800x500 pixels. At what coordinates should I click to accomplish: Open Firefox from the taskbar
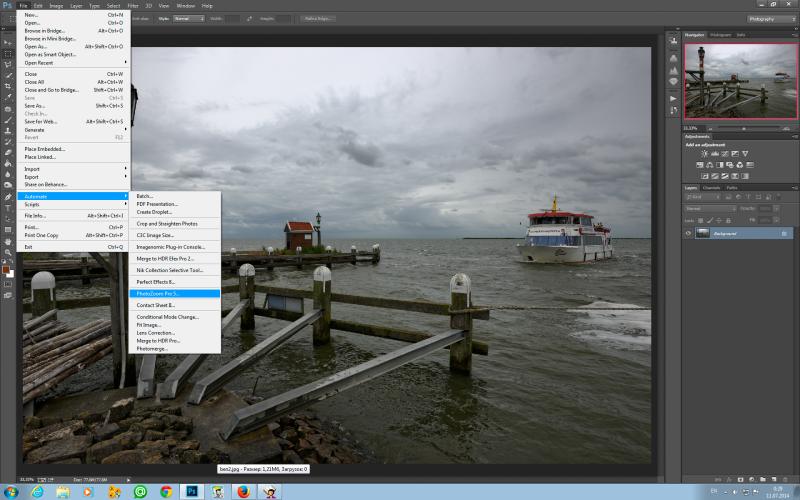[244, 491]
